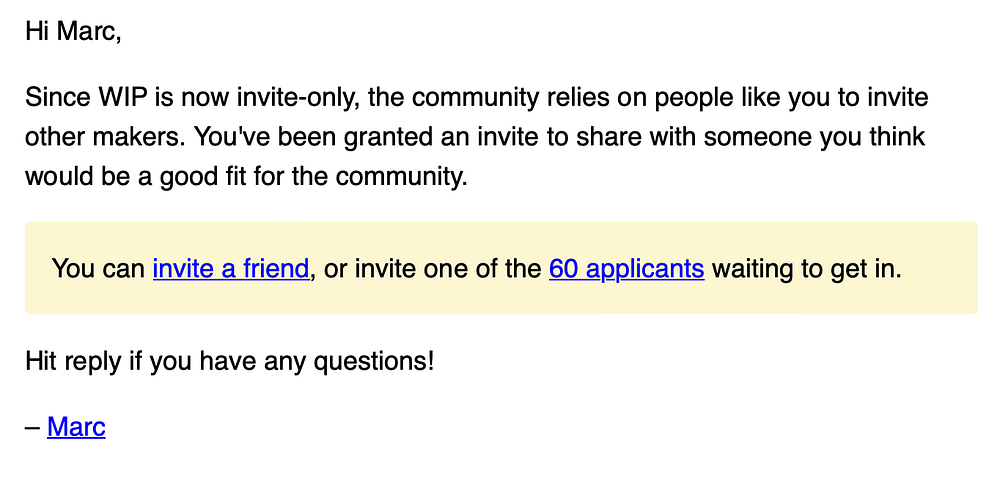1000x477 pixels.
Task: Follow the "60 applicants" link
Action: click(626, 268)
